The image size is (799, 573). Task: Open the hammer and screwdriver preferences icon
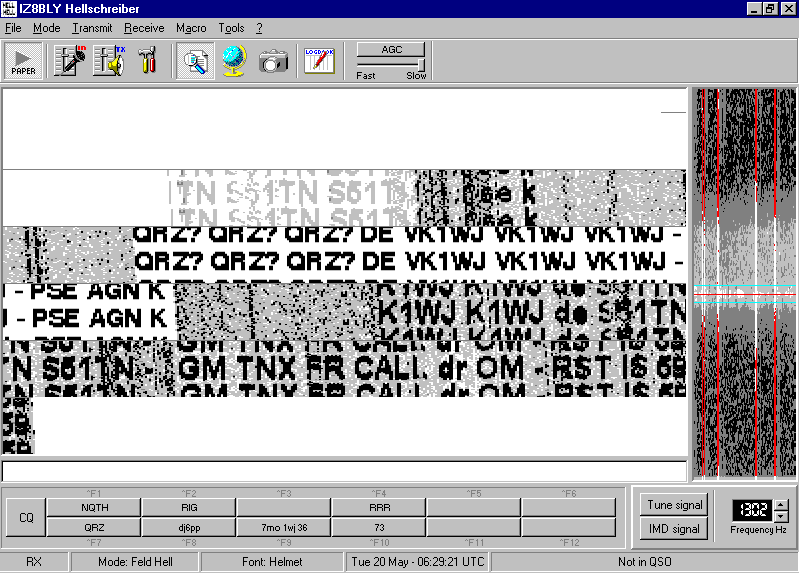pos(148,61)
